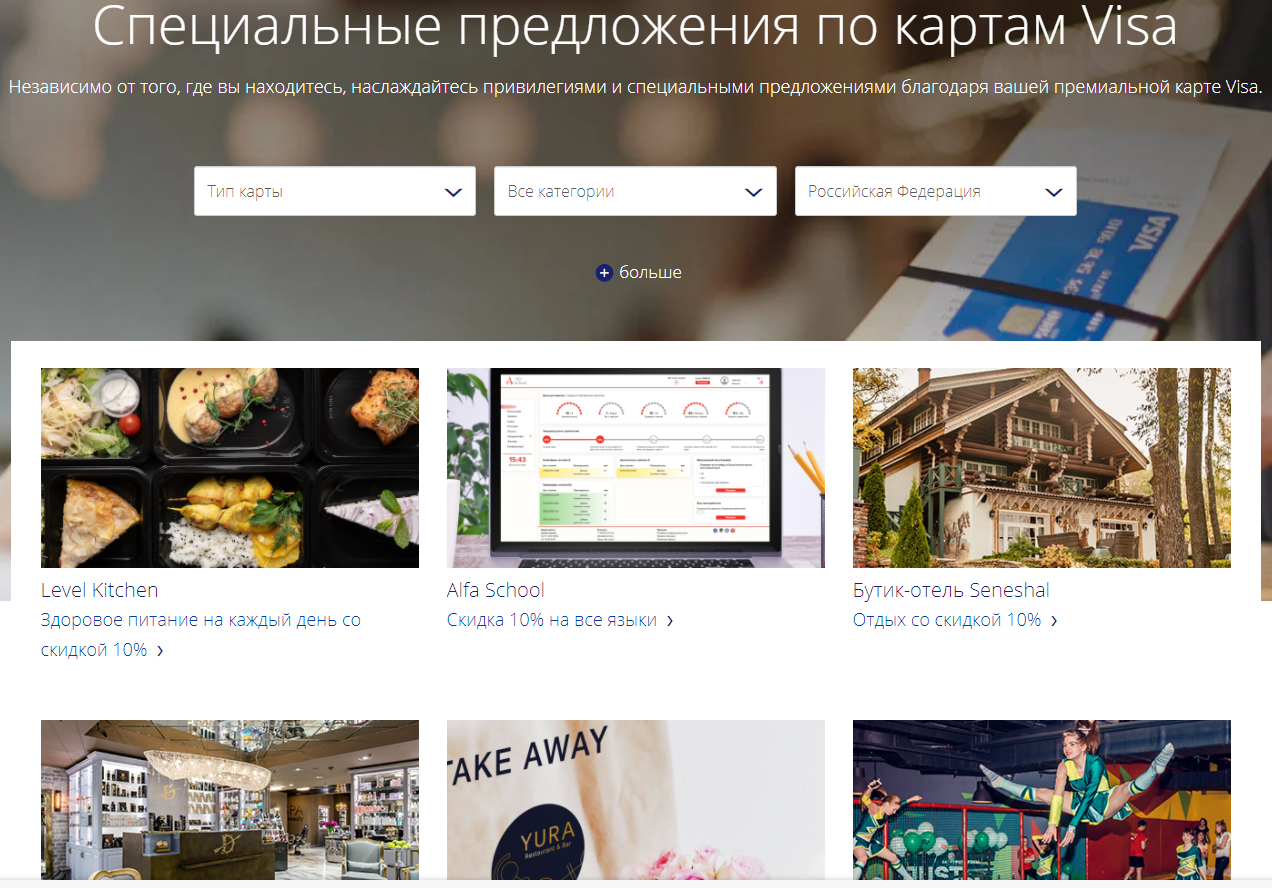This screenshot has width=1272, height=888.
Task: Open the trampoline park jumpers photo
Action: (x=1042, y=800)
